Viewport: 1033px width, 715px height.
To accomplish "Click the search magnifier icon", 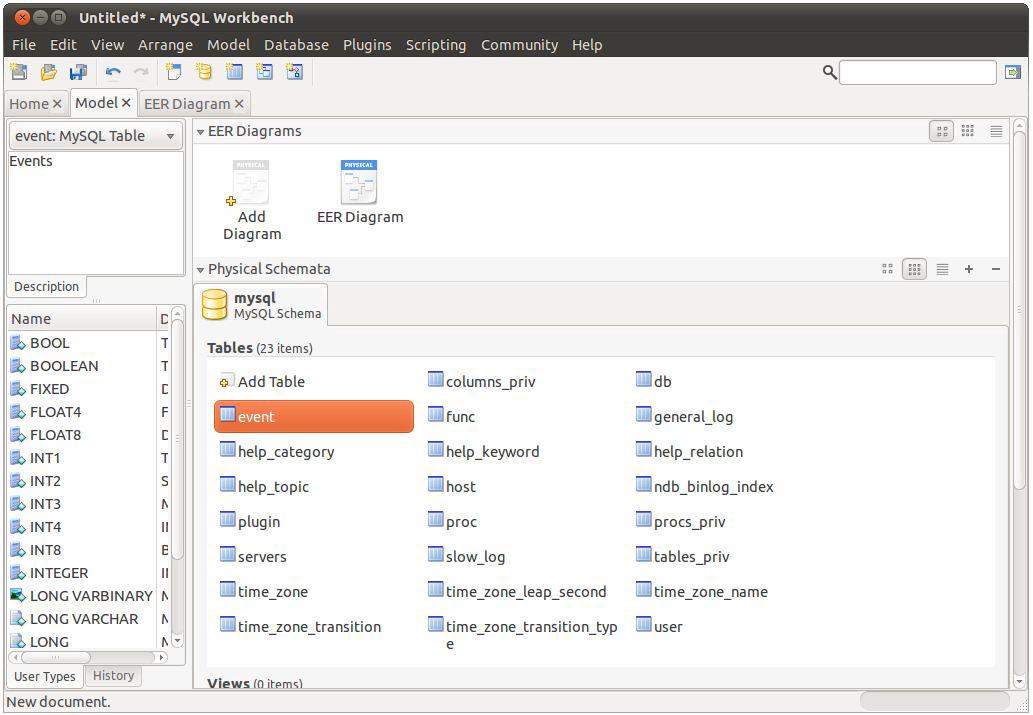I will coord(828,72).
